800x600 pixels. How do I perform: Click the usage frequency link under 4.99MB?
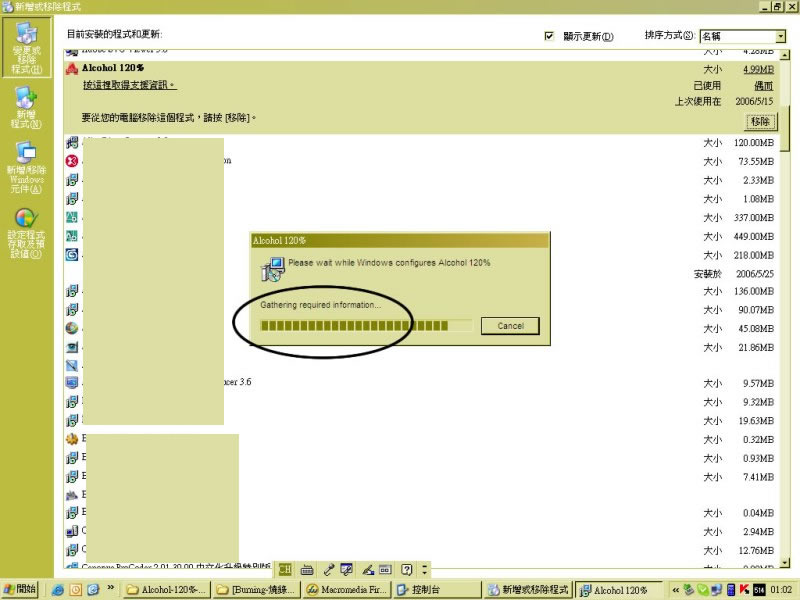pyautogui.click(x=763, y=86)
